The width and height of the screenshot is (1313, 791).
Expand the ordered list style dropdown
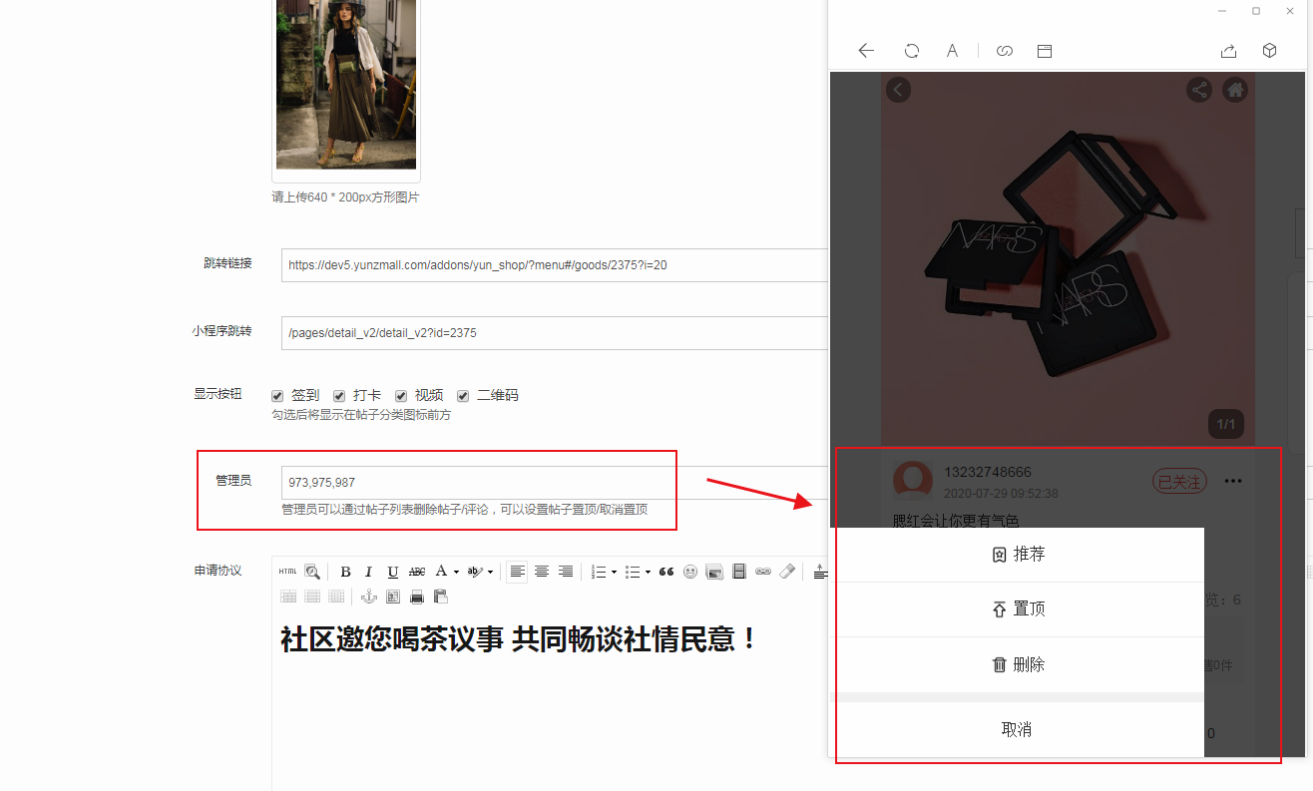(x=613, y=572)
